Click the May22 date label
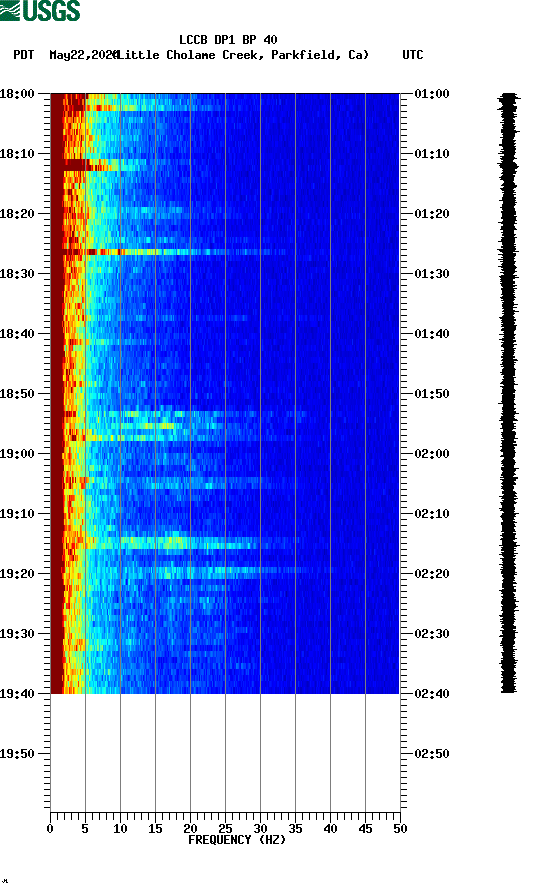This screenshot has height=892, width=552. coord(83,55)
